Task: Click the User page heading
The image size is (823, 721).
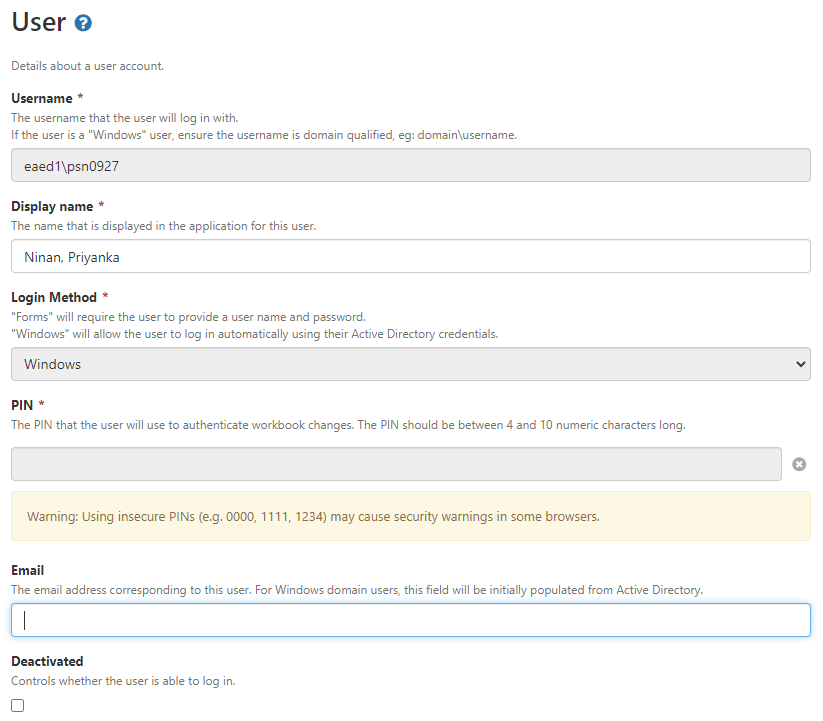Action: (38, 22)
